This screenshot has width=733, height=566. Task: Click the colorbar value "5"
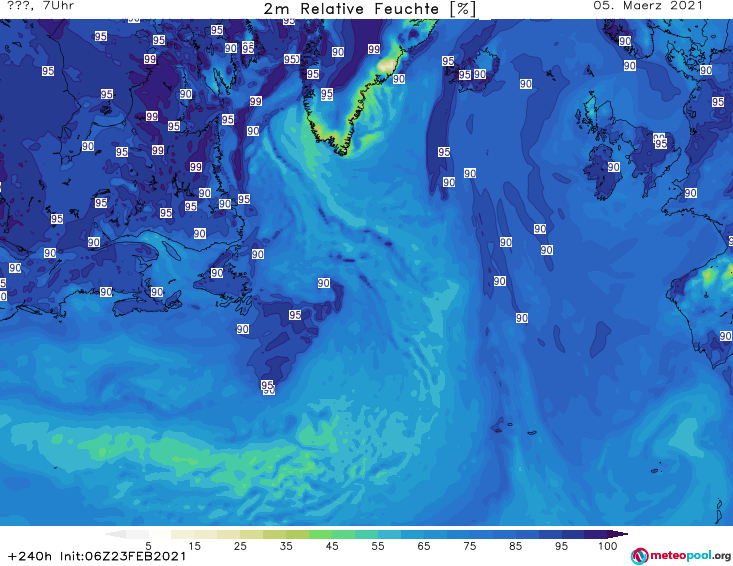click(148, 546)
